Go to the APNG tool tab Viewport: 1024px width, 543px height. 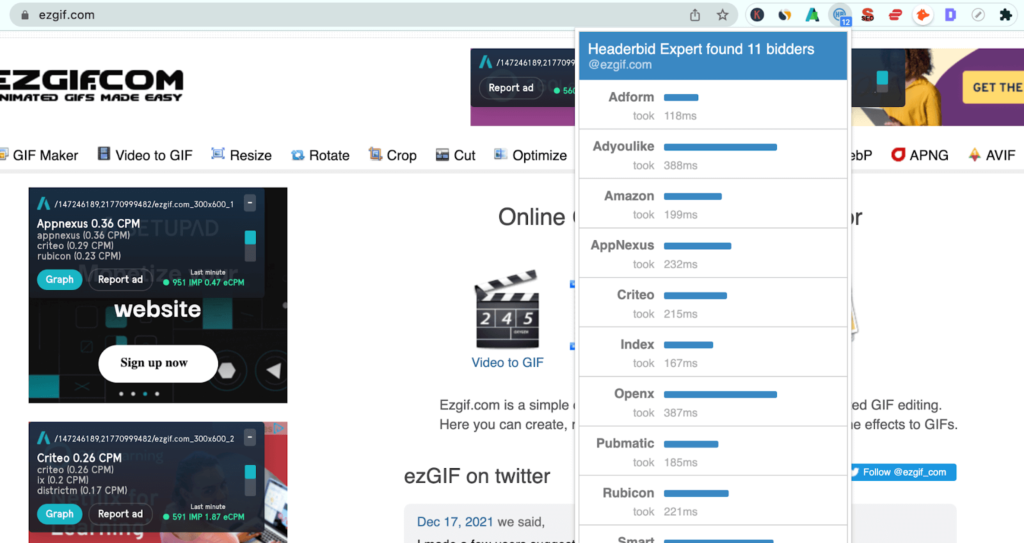tap(919, 155)
